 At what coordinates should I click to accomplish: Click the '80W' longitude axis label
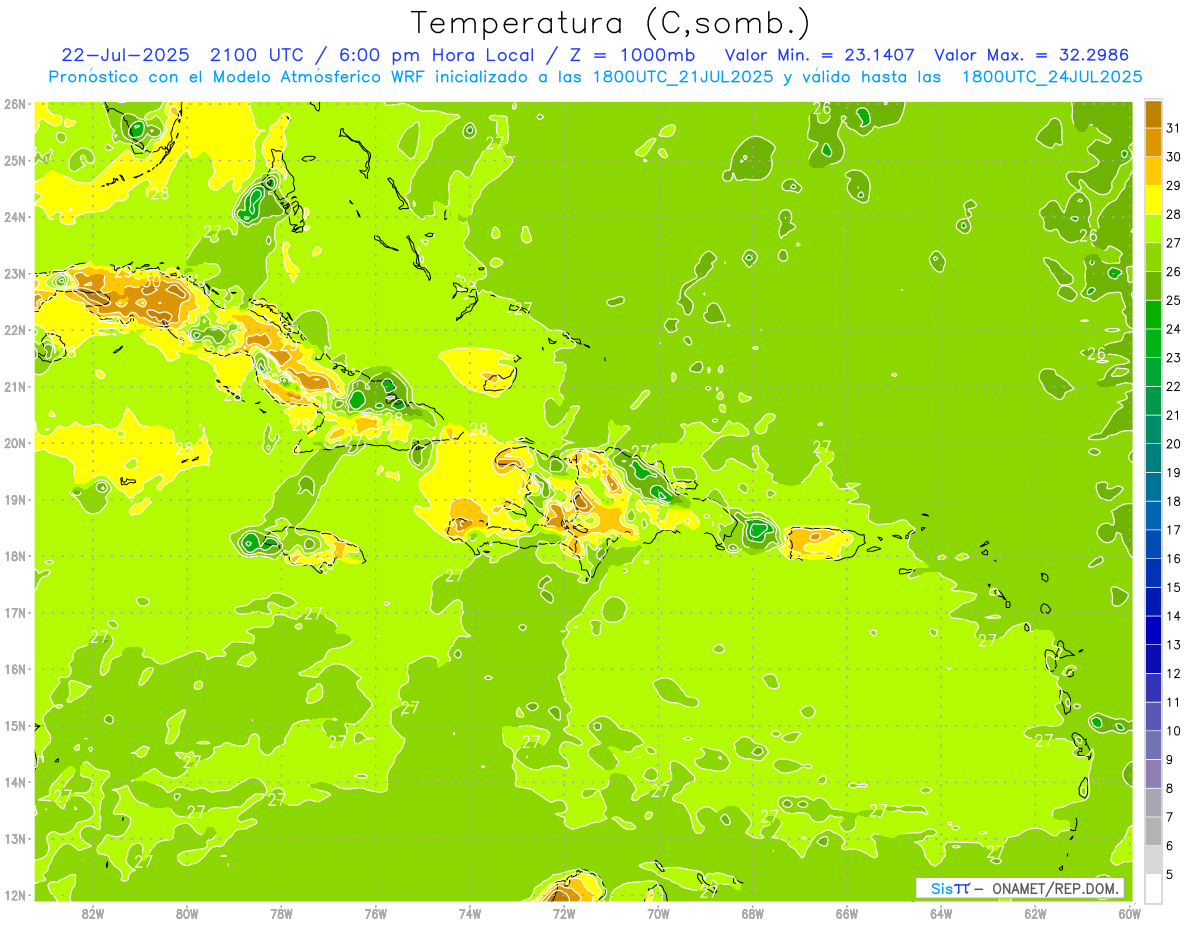click(186, 913)
